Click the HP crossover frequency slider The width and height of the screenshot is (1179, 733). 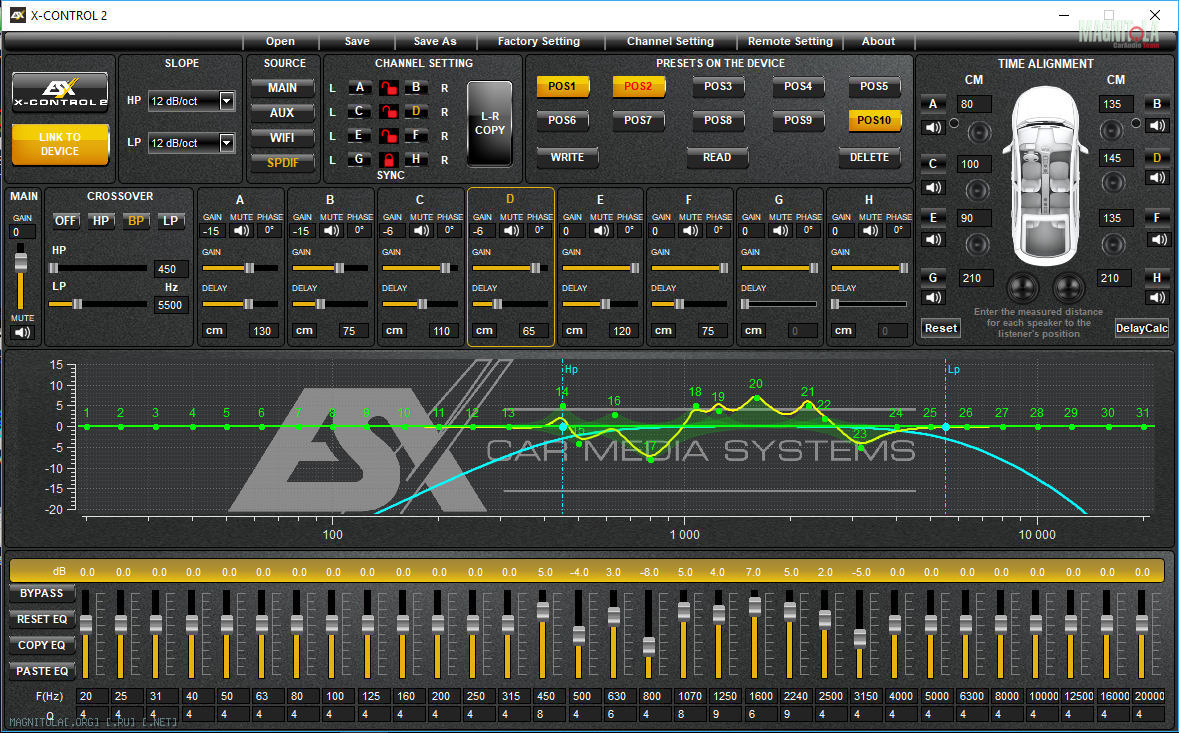coord(98,268)
